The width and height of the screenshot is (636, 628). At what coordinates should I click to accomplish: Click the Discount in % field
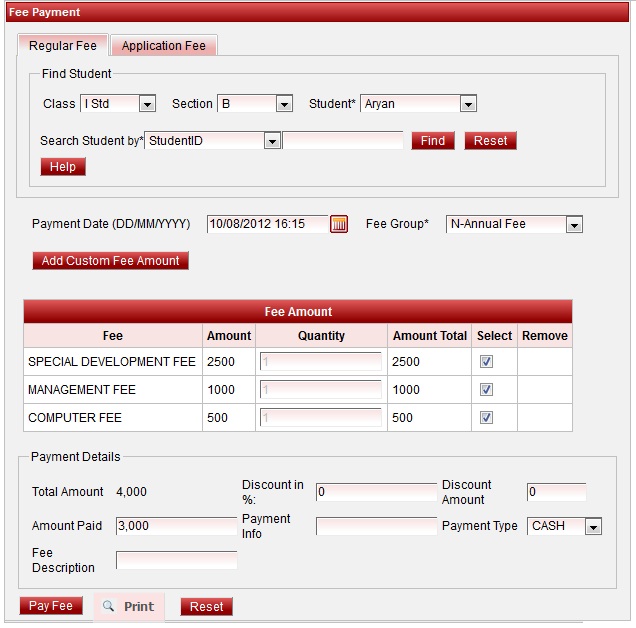(376, 492)
